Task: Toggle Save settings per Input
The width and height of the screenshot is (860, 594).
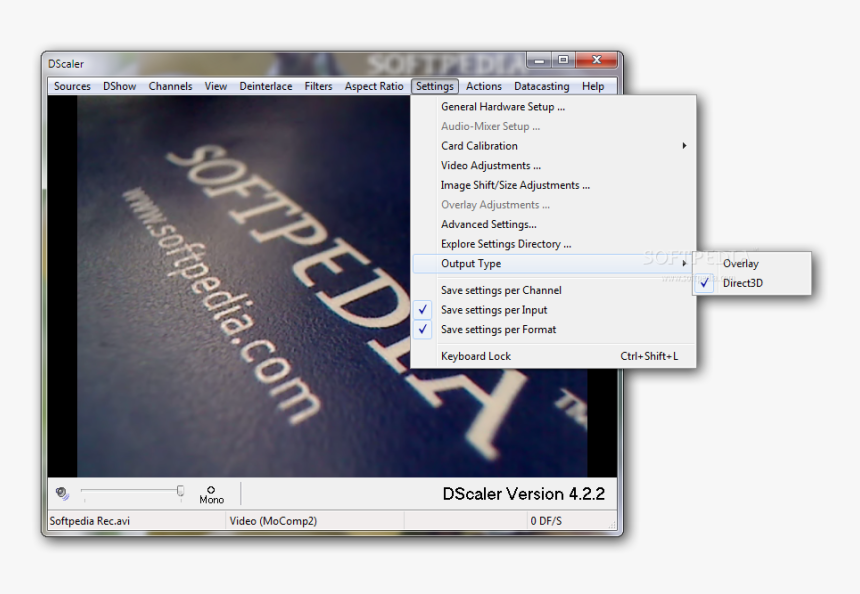Action: (x=553, y=310)
